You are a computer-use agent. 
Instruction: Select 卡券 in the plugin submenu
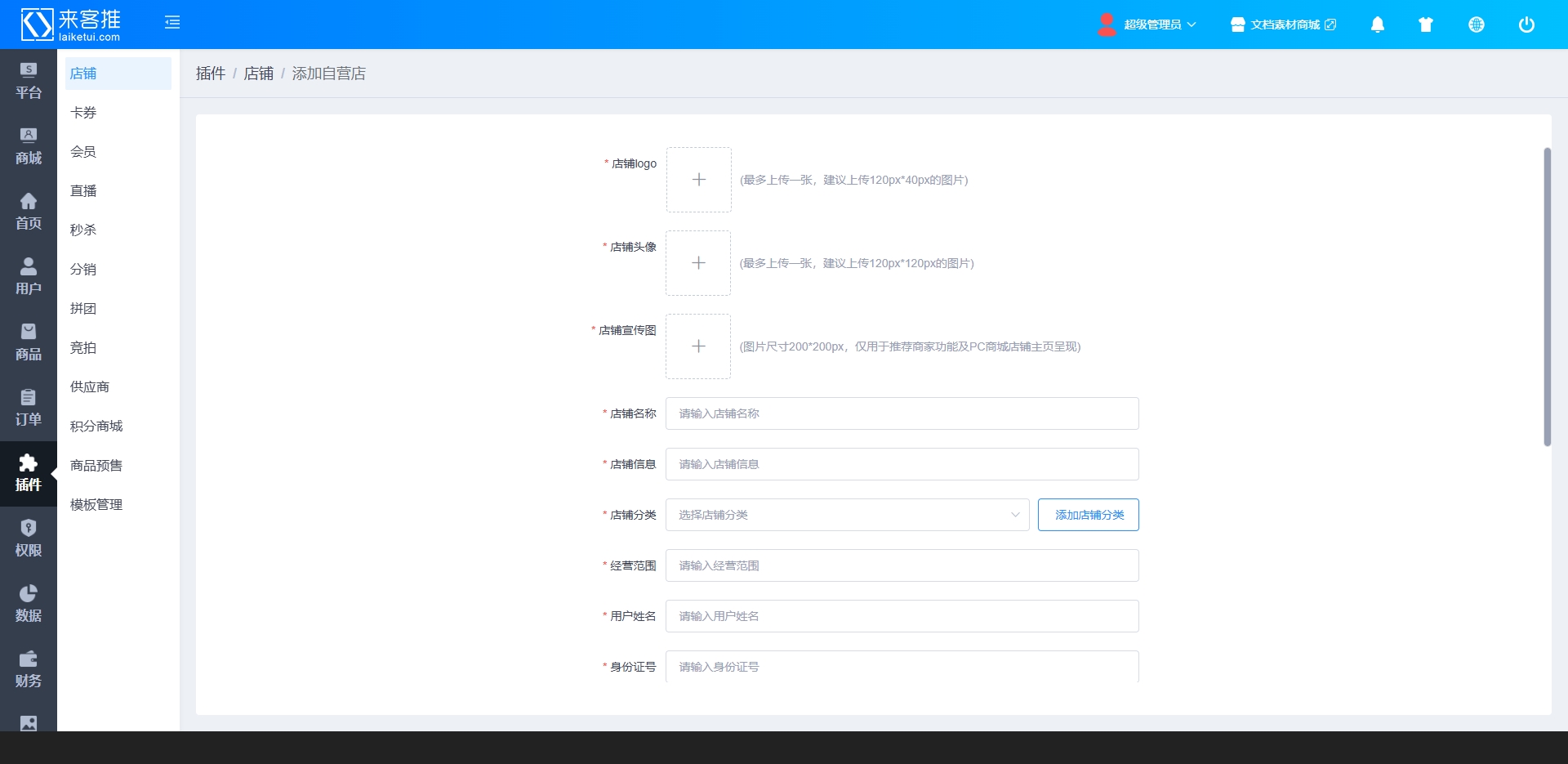83,113
